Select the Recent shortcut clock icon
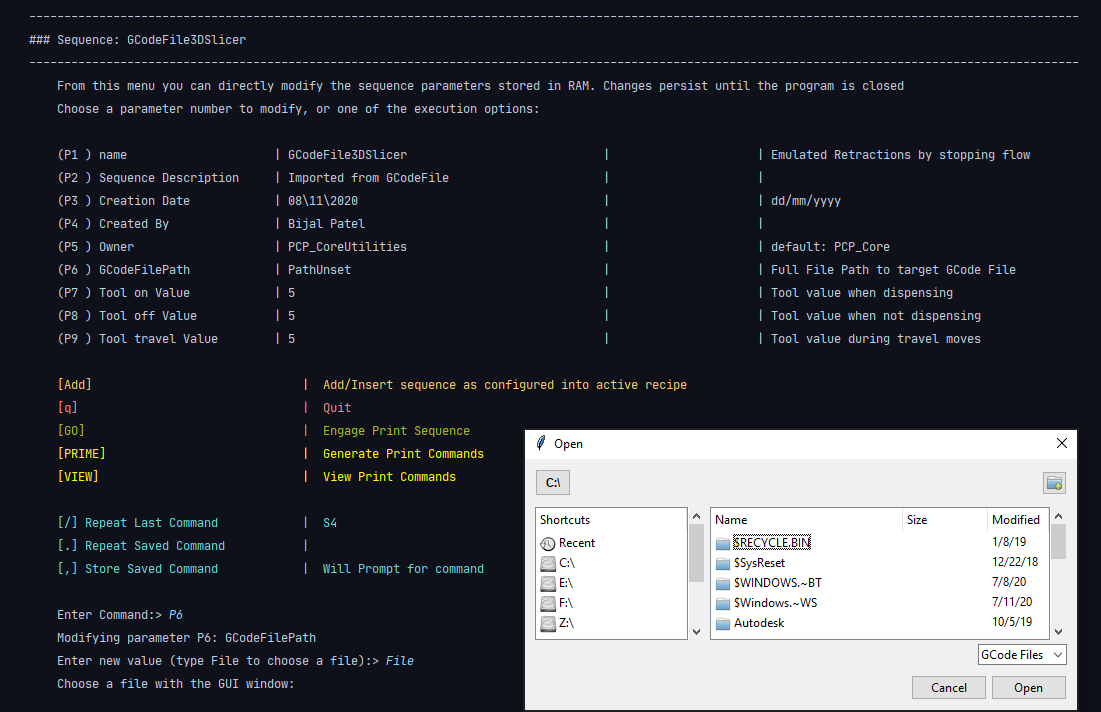This screenshot has width=1101, height=712. [548, 543]
